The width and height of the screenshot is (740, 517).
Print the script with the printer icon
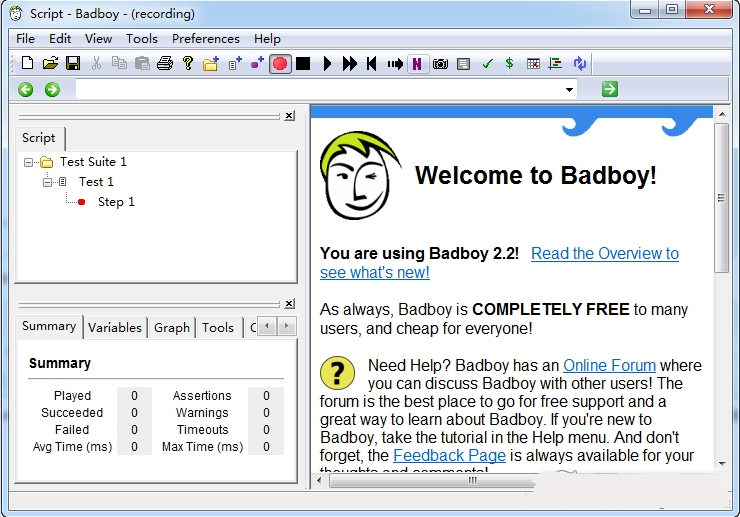[x=165, y=63]
